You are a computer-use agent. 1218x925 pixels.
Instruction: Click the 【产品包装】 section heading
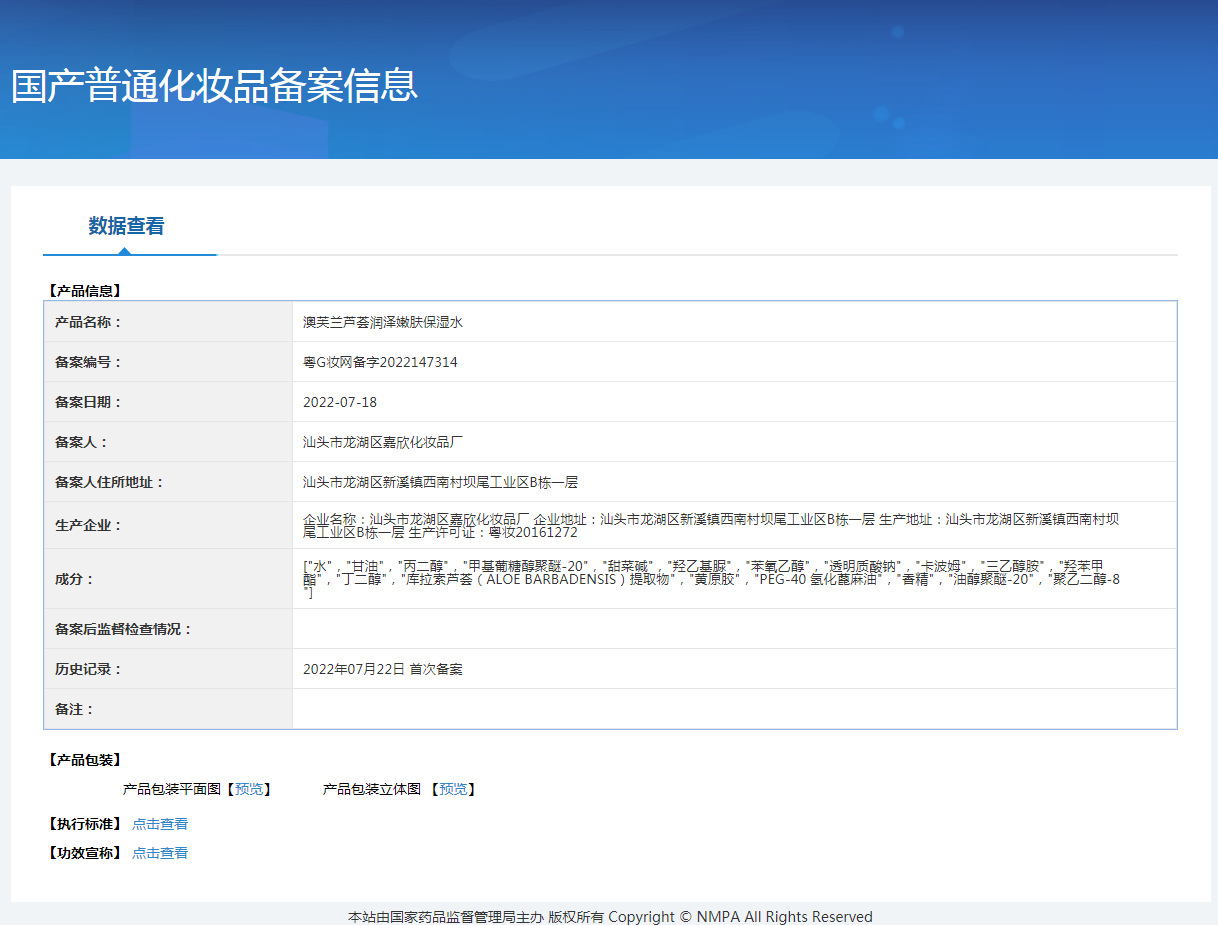click(x=84, y=760)
